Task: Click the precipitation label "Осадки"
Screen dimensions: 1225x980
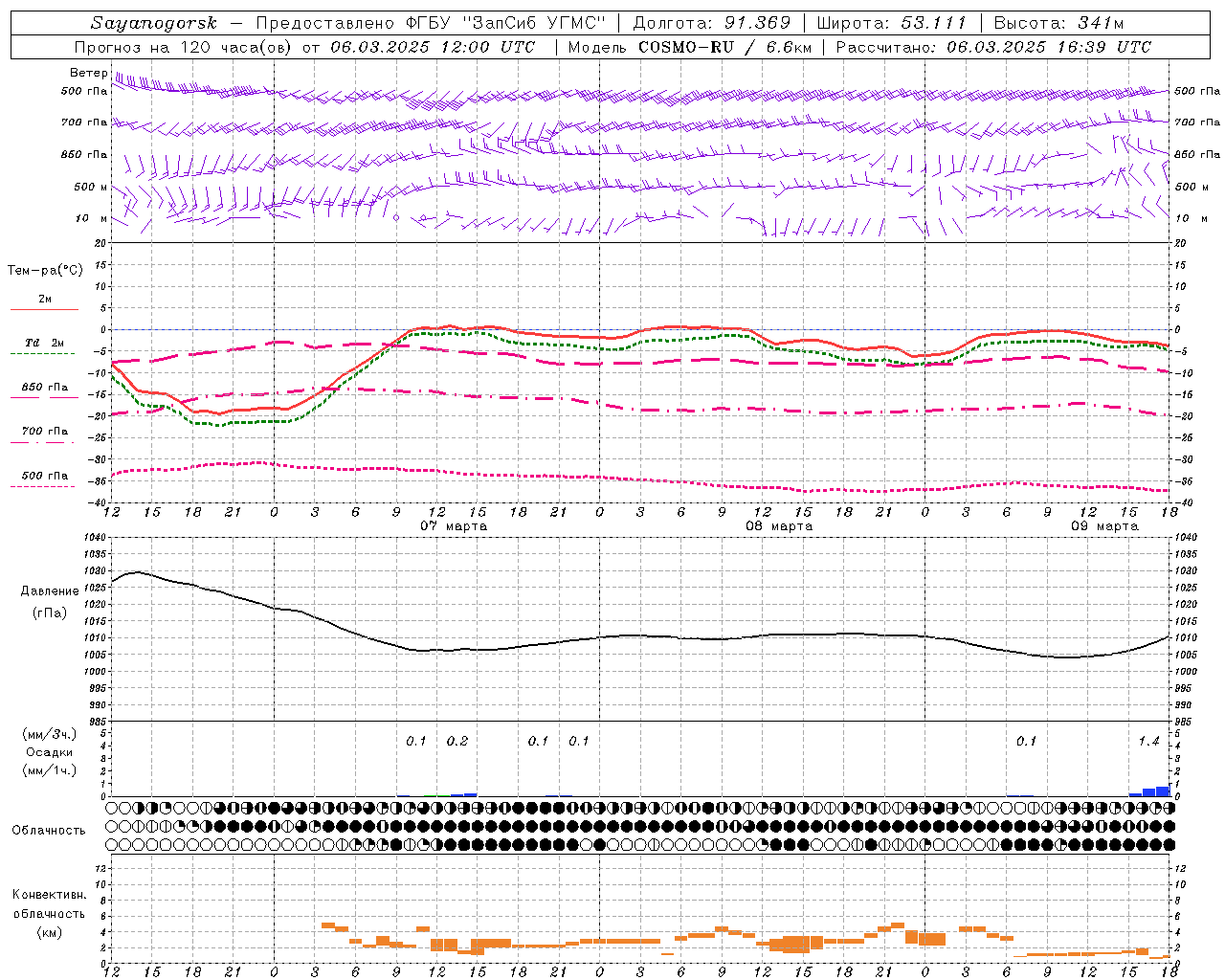Action: [x=50, y=752]
